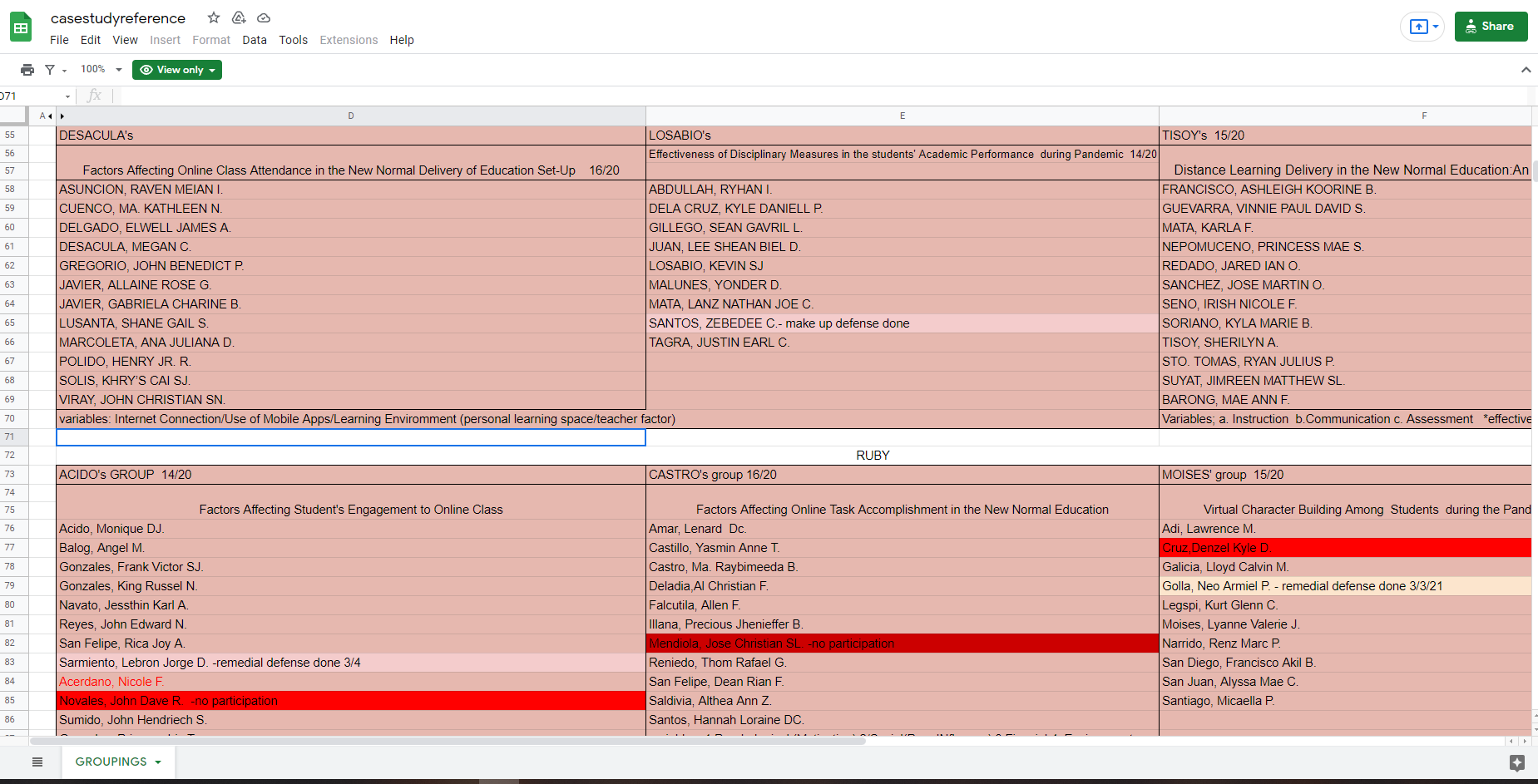The height and width of the screenshot is (784, 1538).
Task: Open the Format menu
Action: pyautogui.click(x=211, y=40)
